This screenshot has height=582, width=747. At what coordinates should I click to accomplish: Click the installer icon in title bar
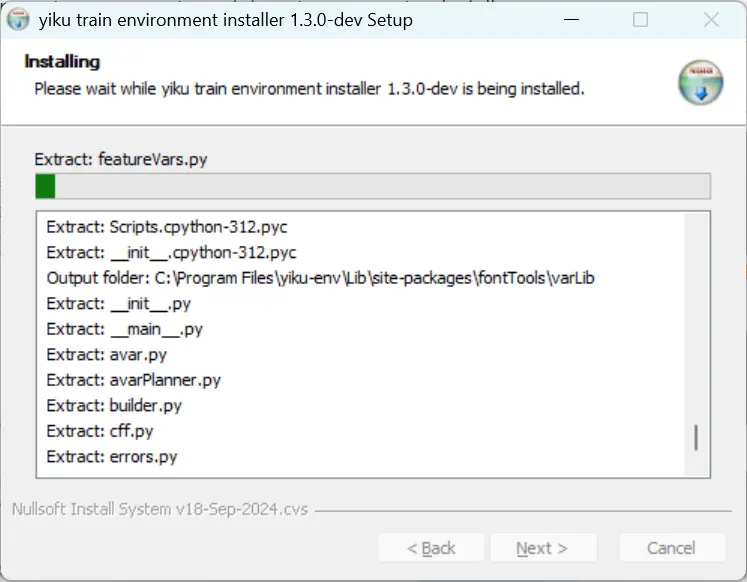pos(19,19)
